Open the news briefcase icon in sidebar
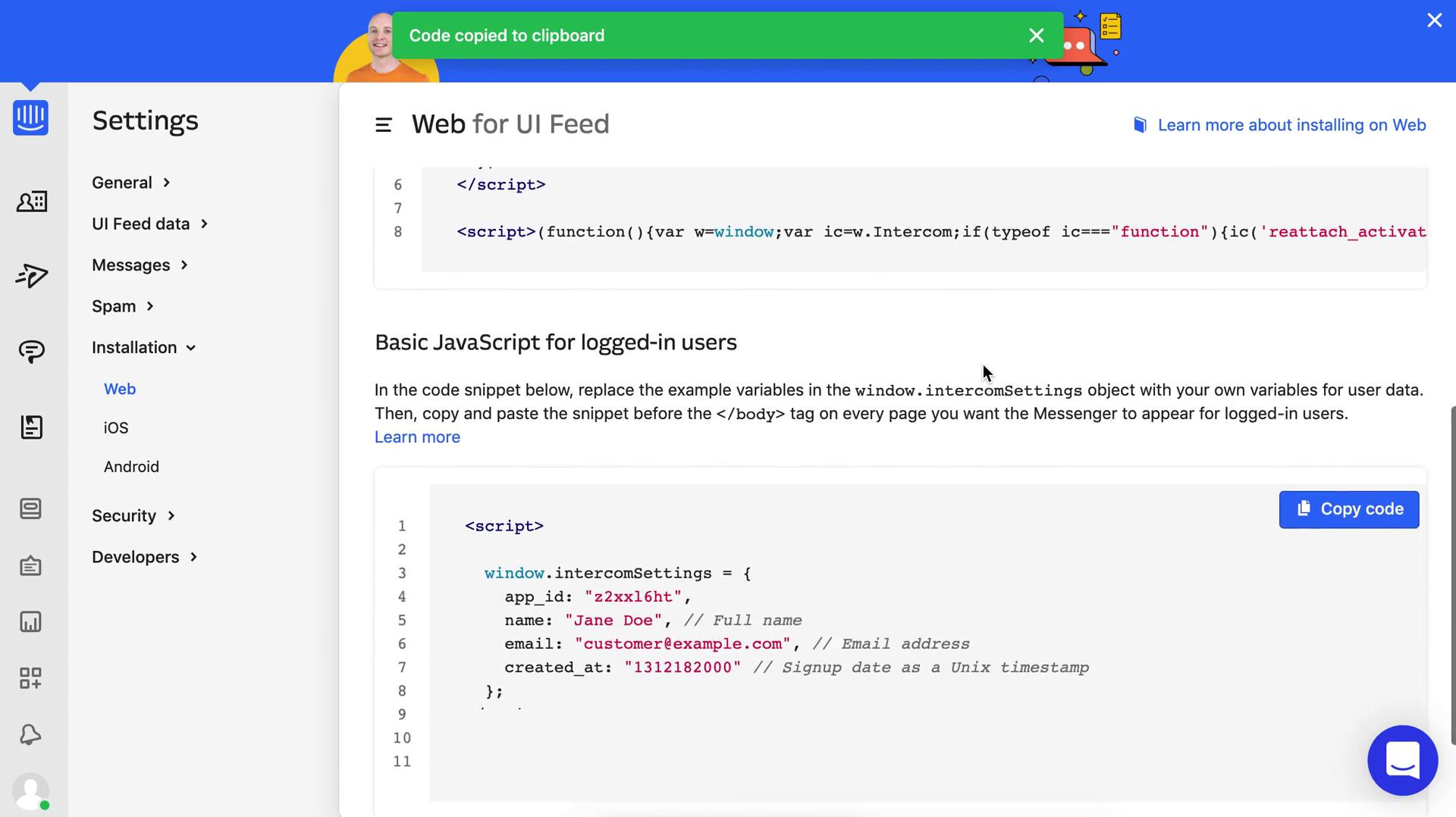Viewport: 1456px width, 817px height. [31, 566]
